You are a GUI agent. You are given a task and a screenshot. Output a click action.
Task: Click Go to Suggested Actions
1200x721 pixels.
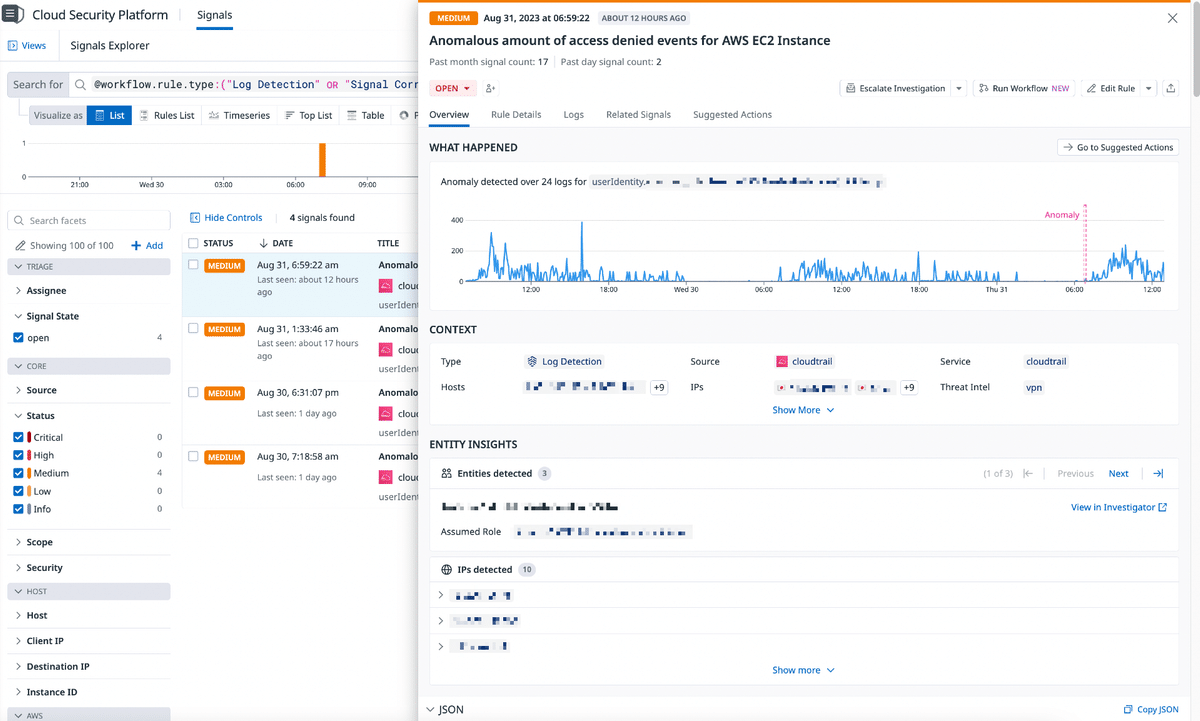[1117, 147]
